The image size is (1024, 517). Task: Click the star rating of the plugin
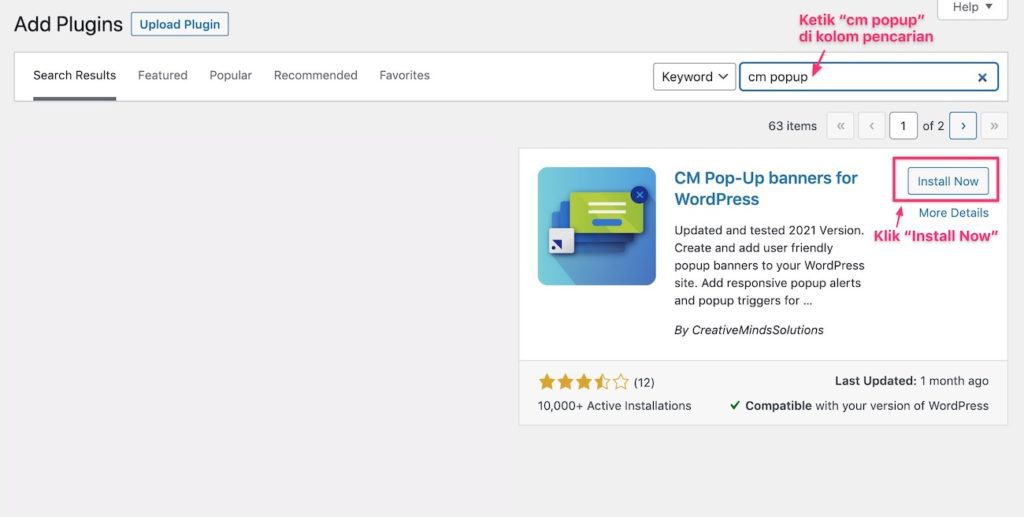(x=584, y=382)
